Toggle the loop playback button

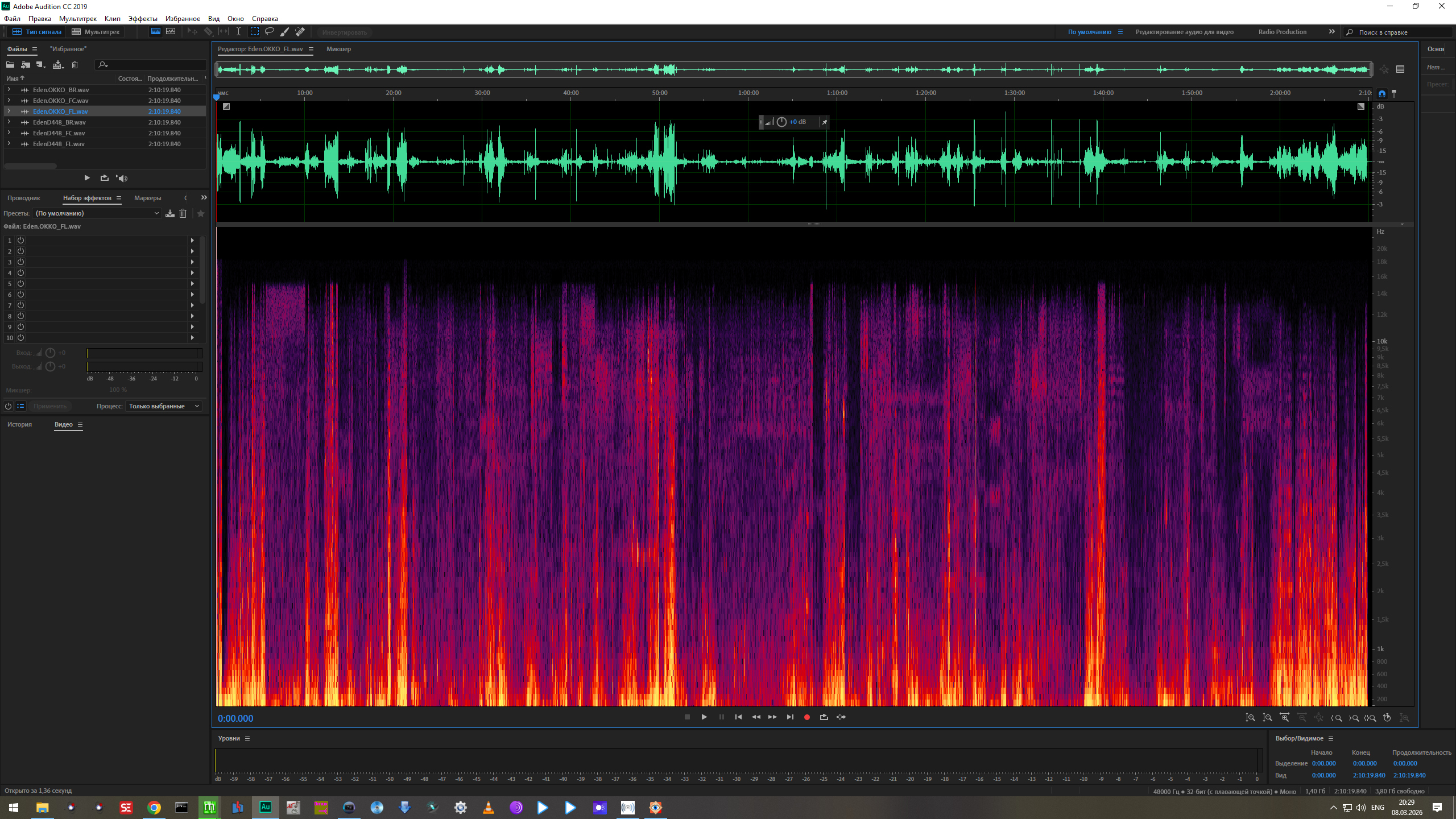824,717
